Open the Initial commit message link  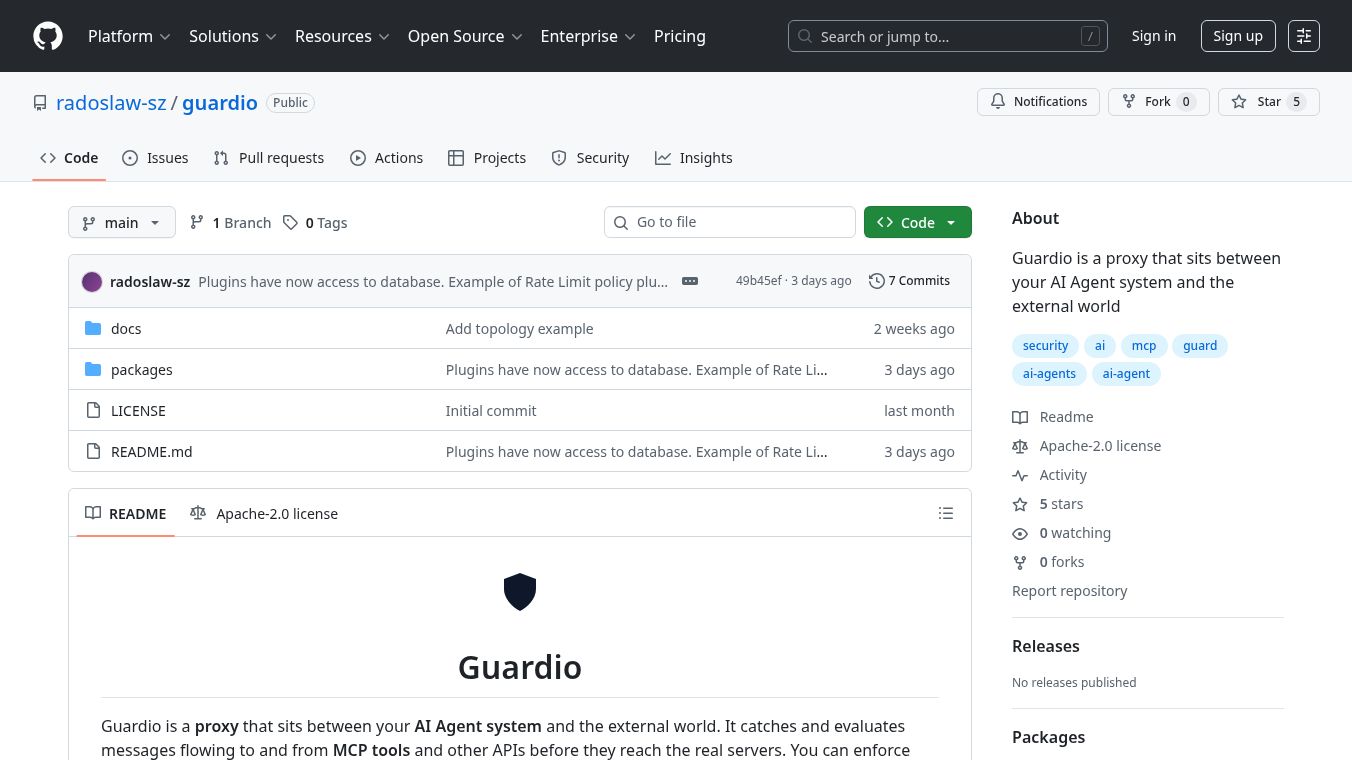point(491,411)
